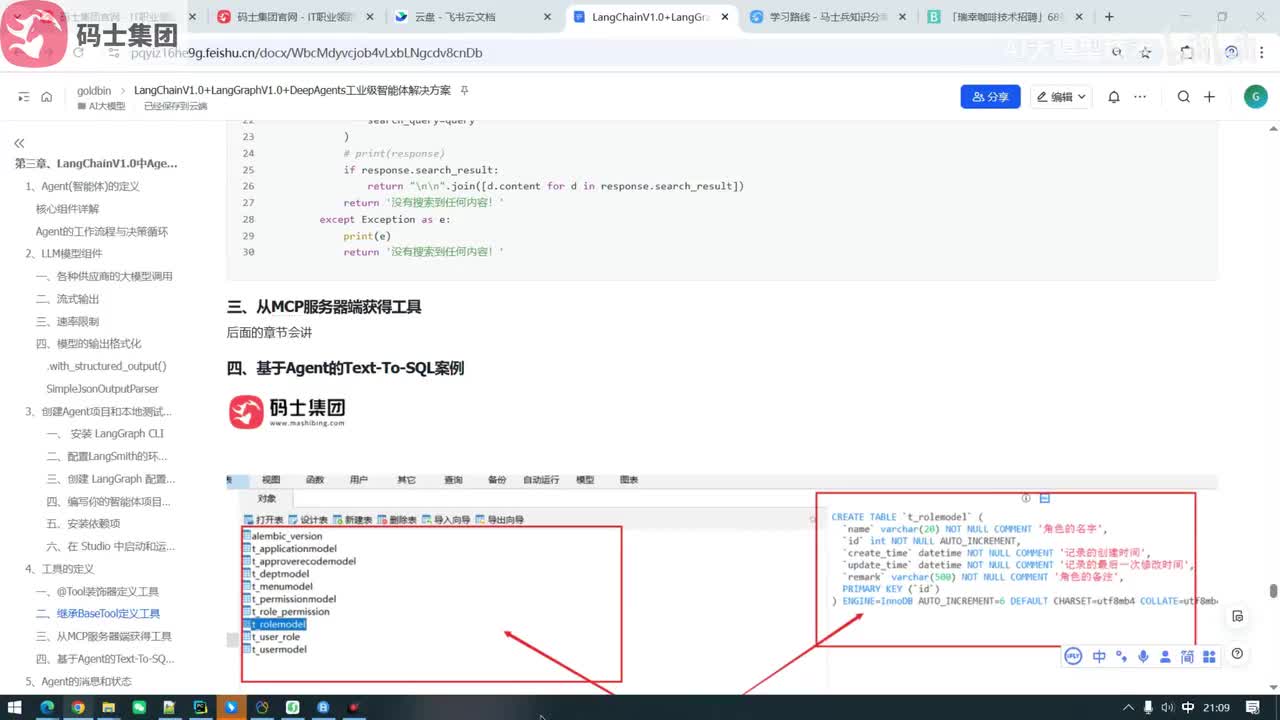Bookmark this page with star icon
The height and width of the screenshot is (720, 1280).
(x=1146, y=52)
